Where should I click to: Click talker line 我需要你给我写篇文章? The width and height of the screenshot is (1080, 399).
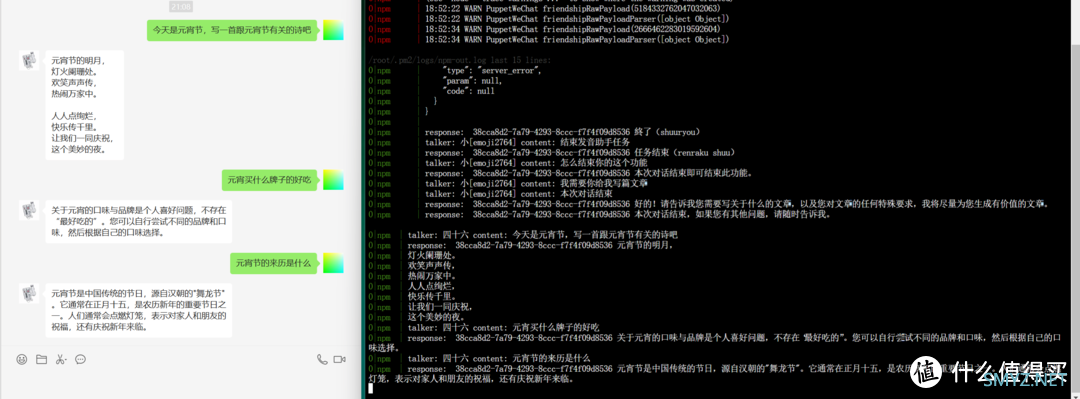pos(536,183)
